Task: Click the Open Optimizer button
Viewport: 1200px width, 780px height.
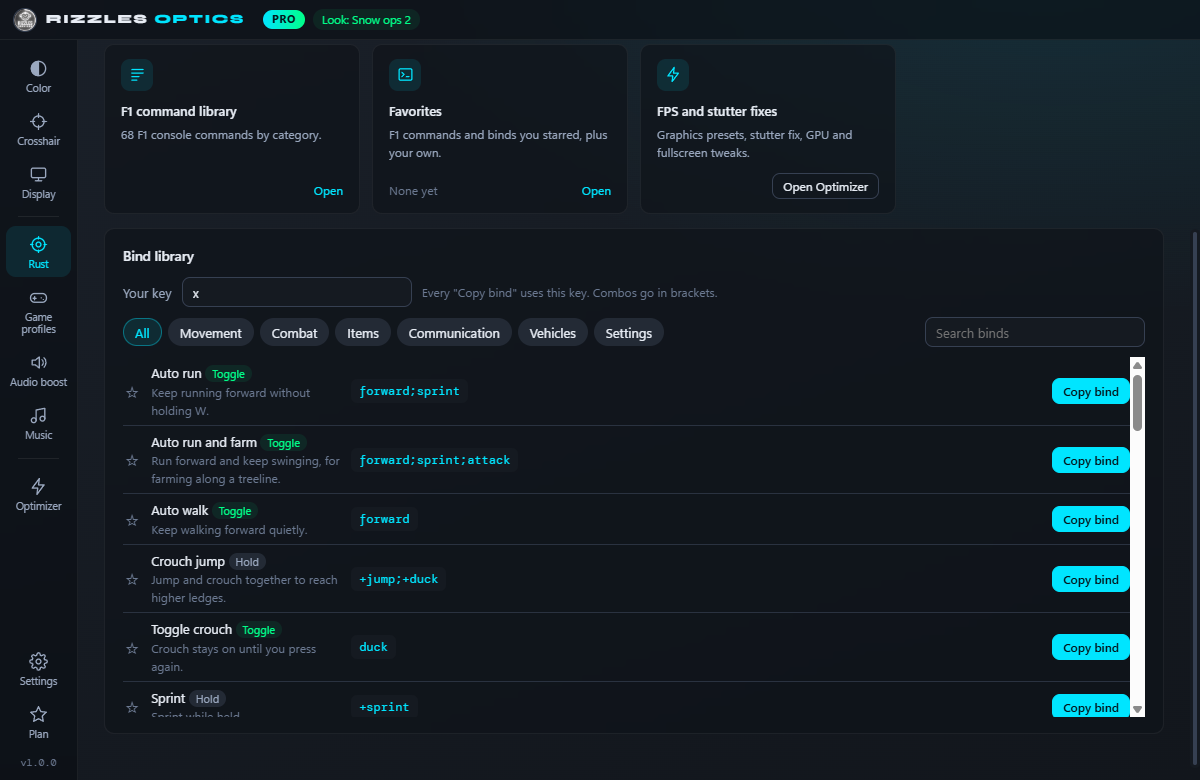Action: pyautogui.click(x=825, y=187)
